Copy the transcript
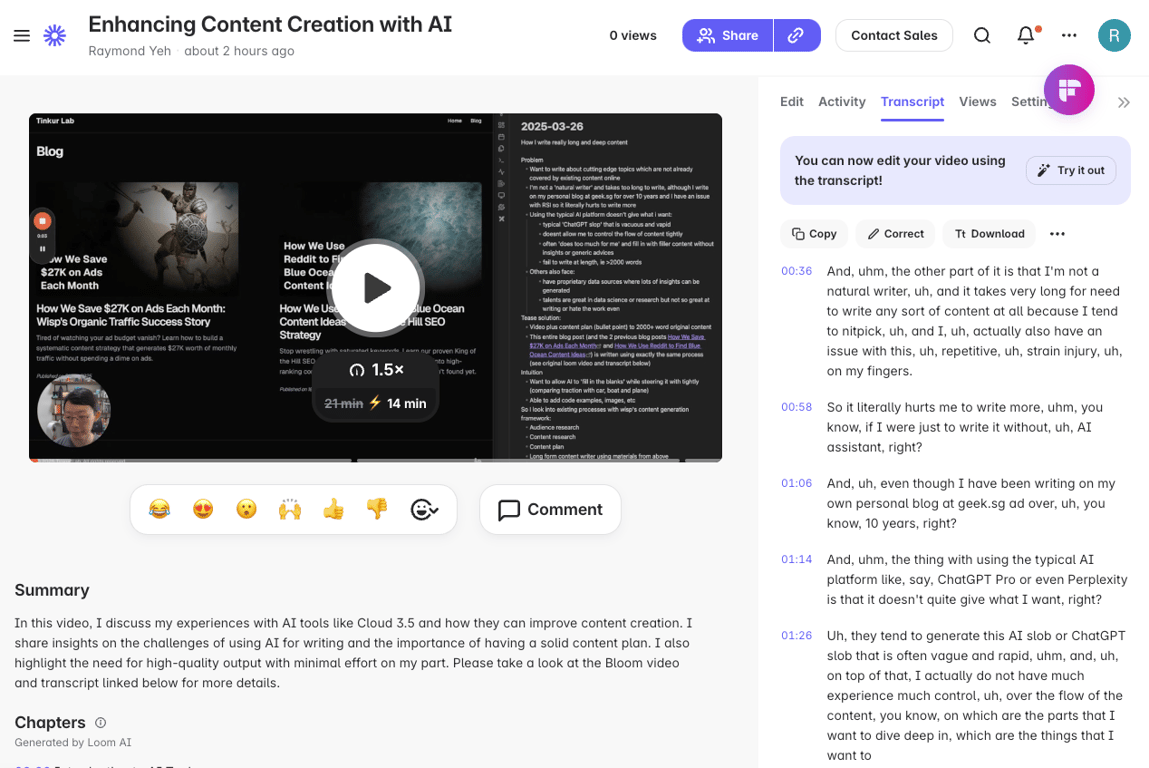 (814, 234)
